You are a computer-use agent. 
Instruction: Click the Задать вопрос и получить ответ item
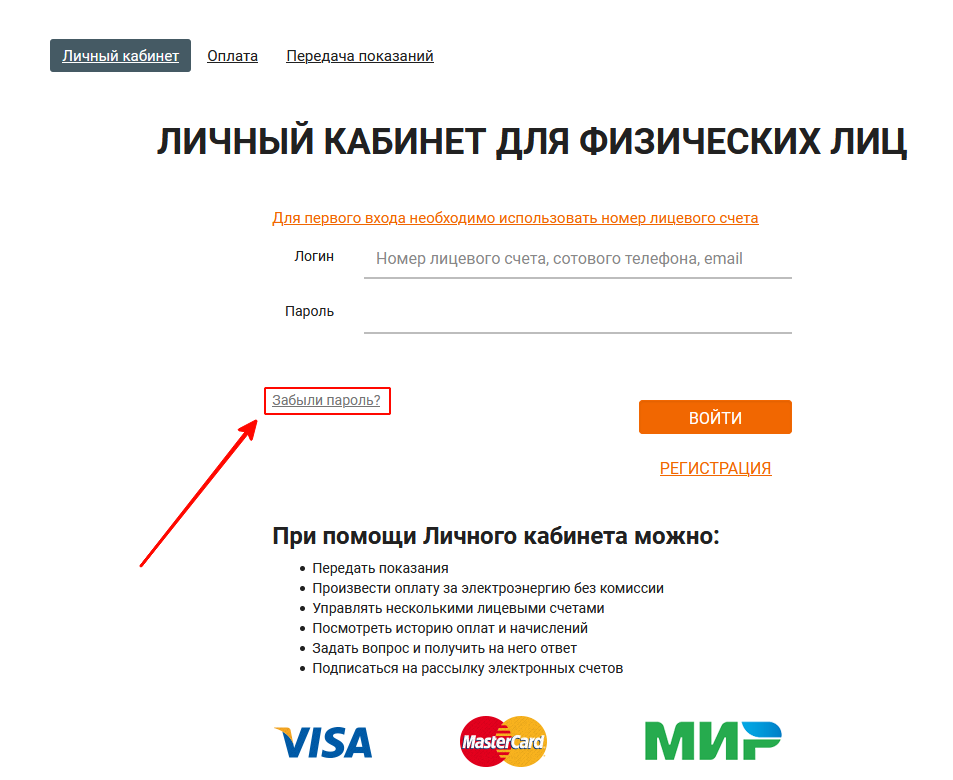click(x=444, y=649)
